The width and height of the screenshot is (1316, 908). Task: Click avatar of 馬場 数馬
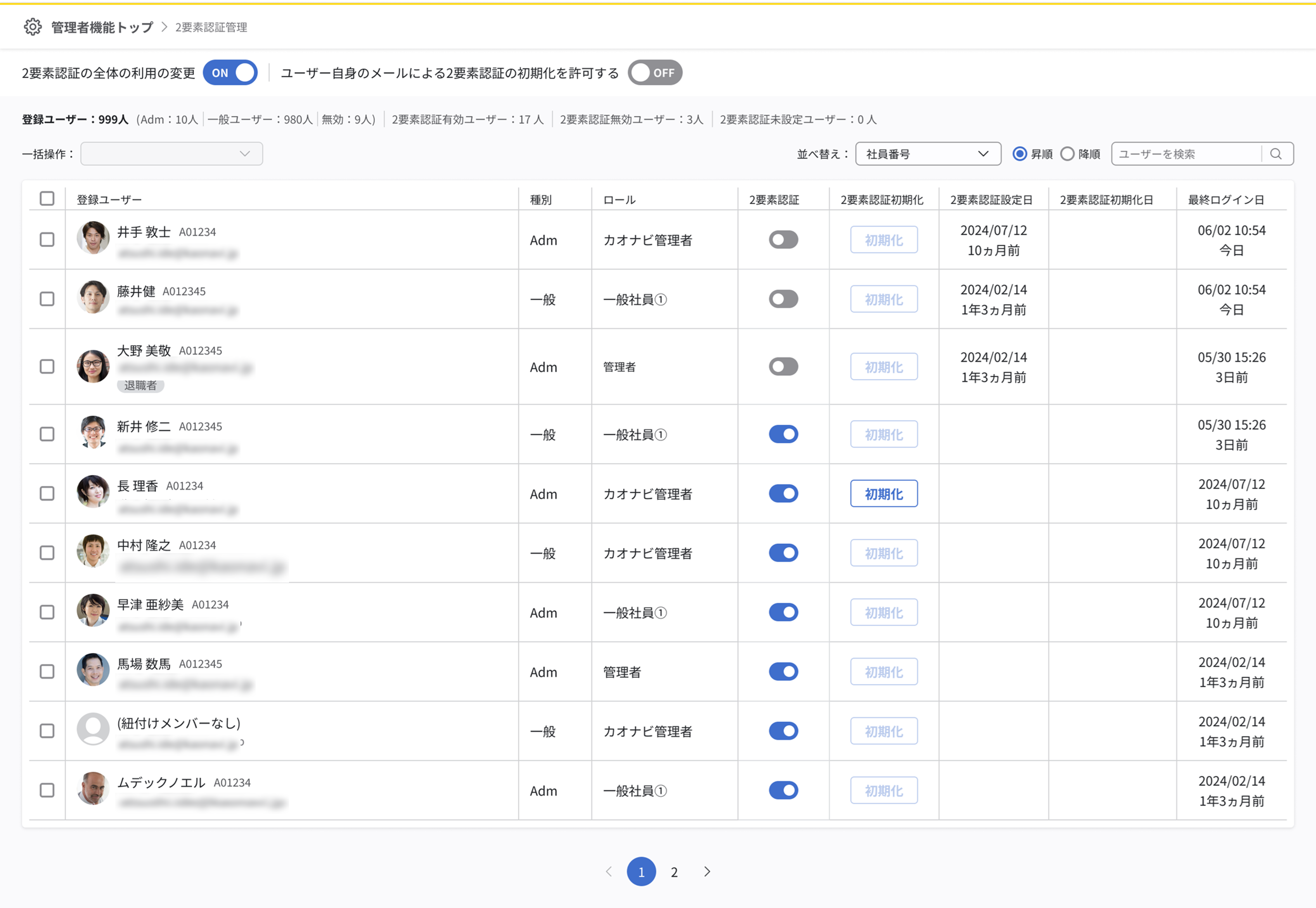(x=93, y=669)
